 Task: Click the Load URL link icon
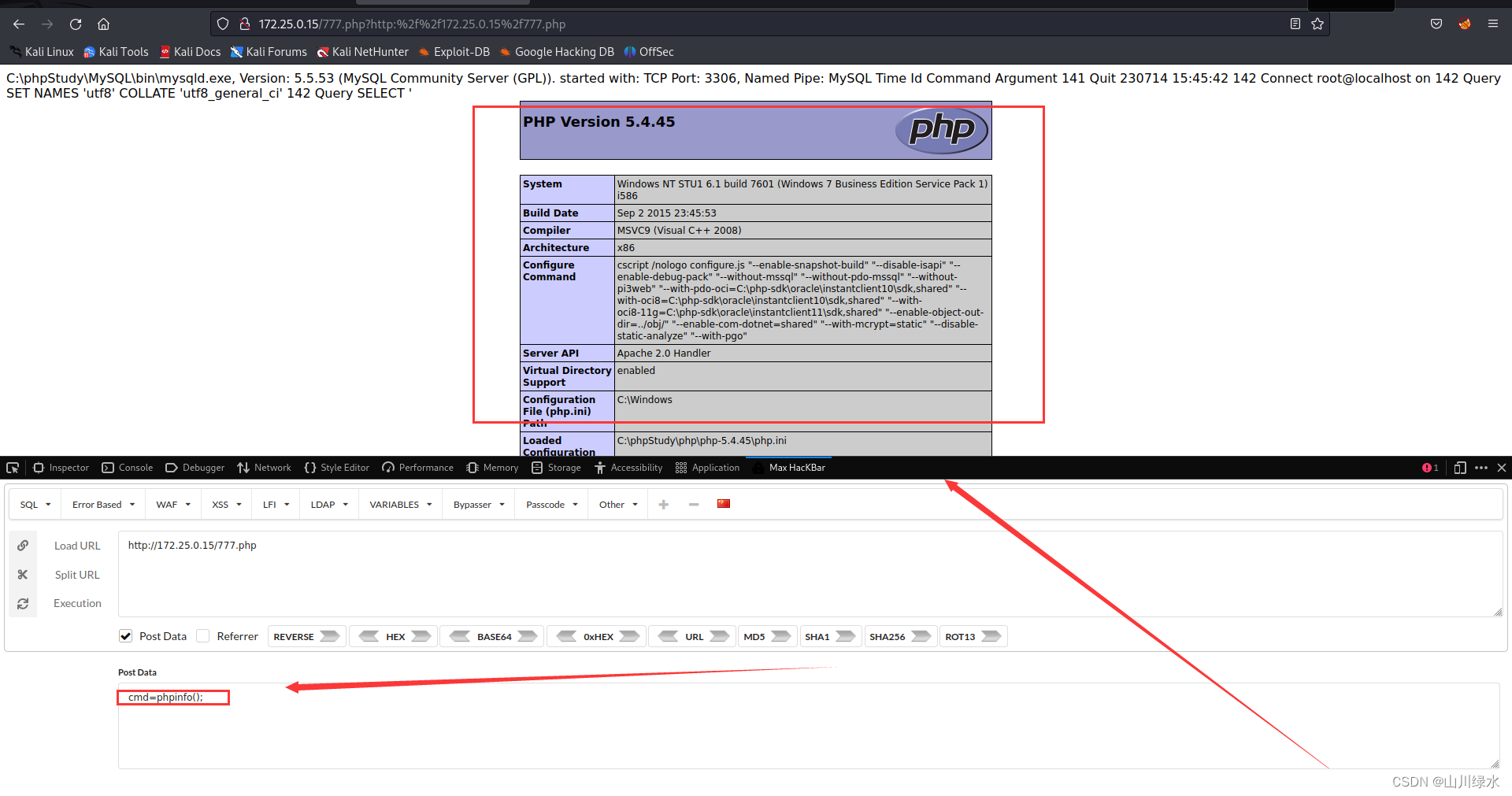point(23,546)
